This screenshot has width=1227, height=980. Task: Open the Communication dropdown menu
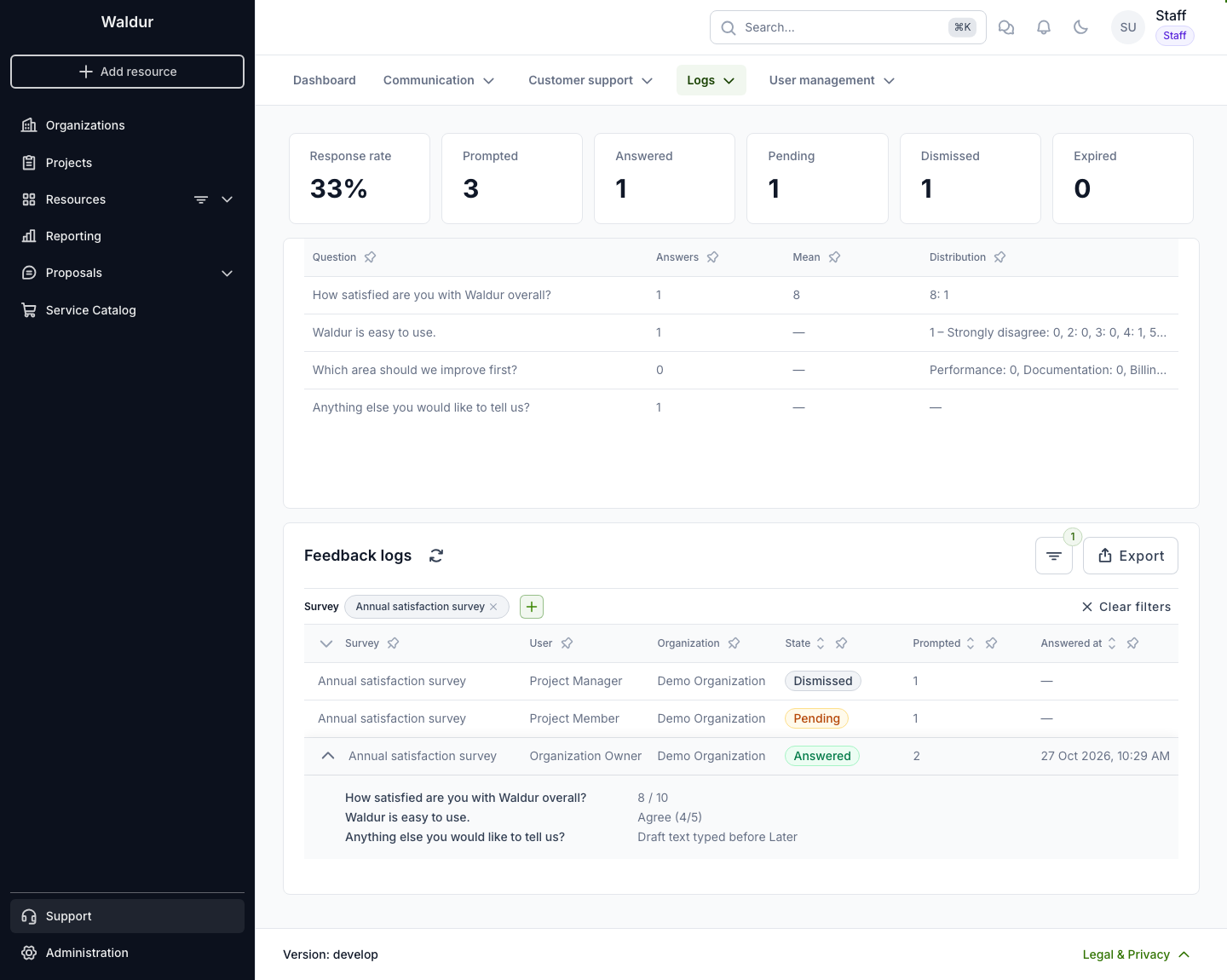pos(439,80)
